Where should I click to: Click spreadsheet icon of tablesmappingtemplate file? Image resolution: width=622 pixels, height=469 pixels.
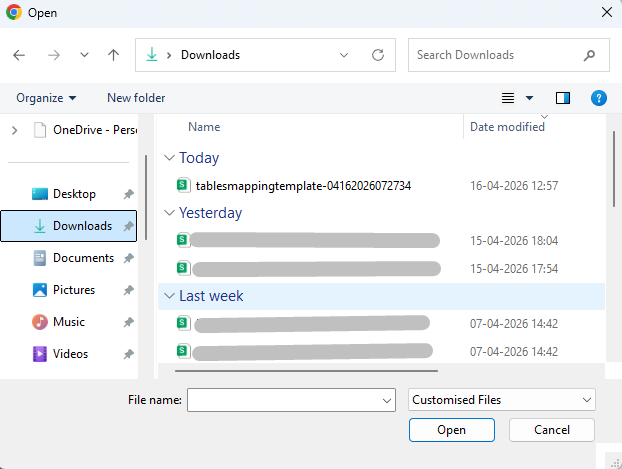(x=183, y=185)
